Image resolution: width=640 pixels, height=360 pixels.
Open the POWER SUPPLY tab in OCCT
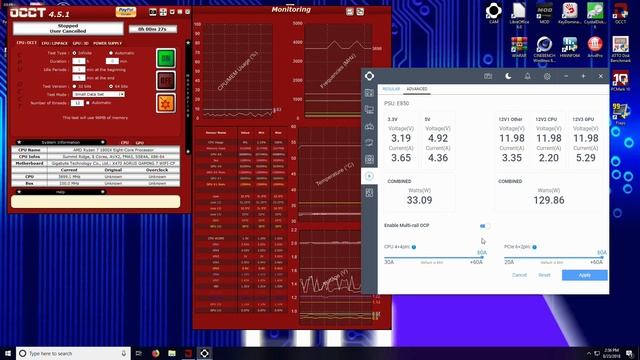point(107,43)
